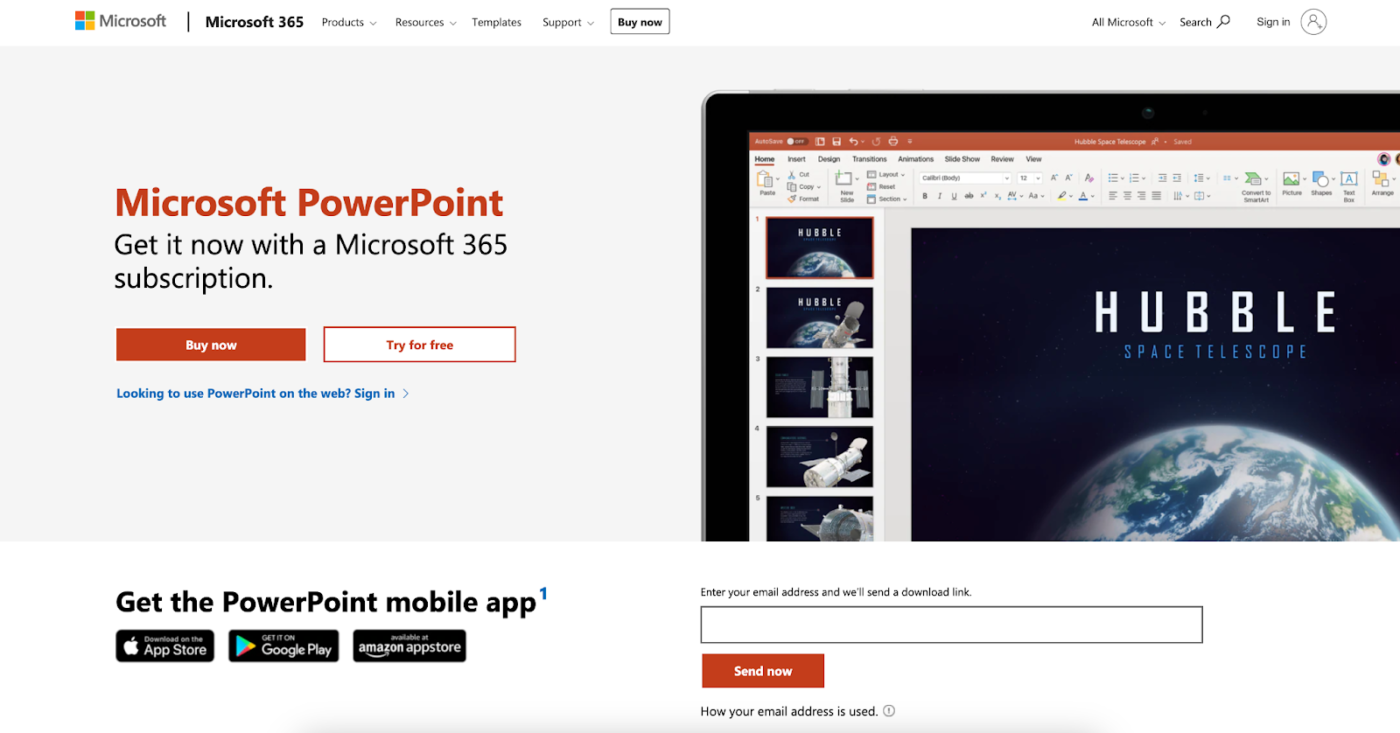Image resolution: width=1400 pixels, height=733 pixels.
Task: Click Bold in the PowerPoint ribbon
Action: click(x=925, y=196)
